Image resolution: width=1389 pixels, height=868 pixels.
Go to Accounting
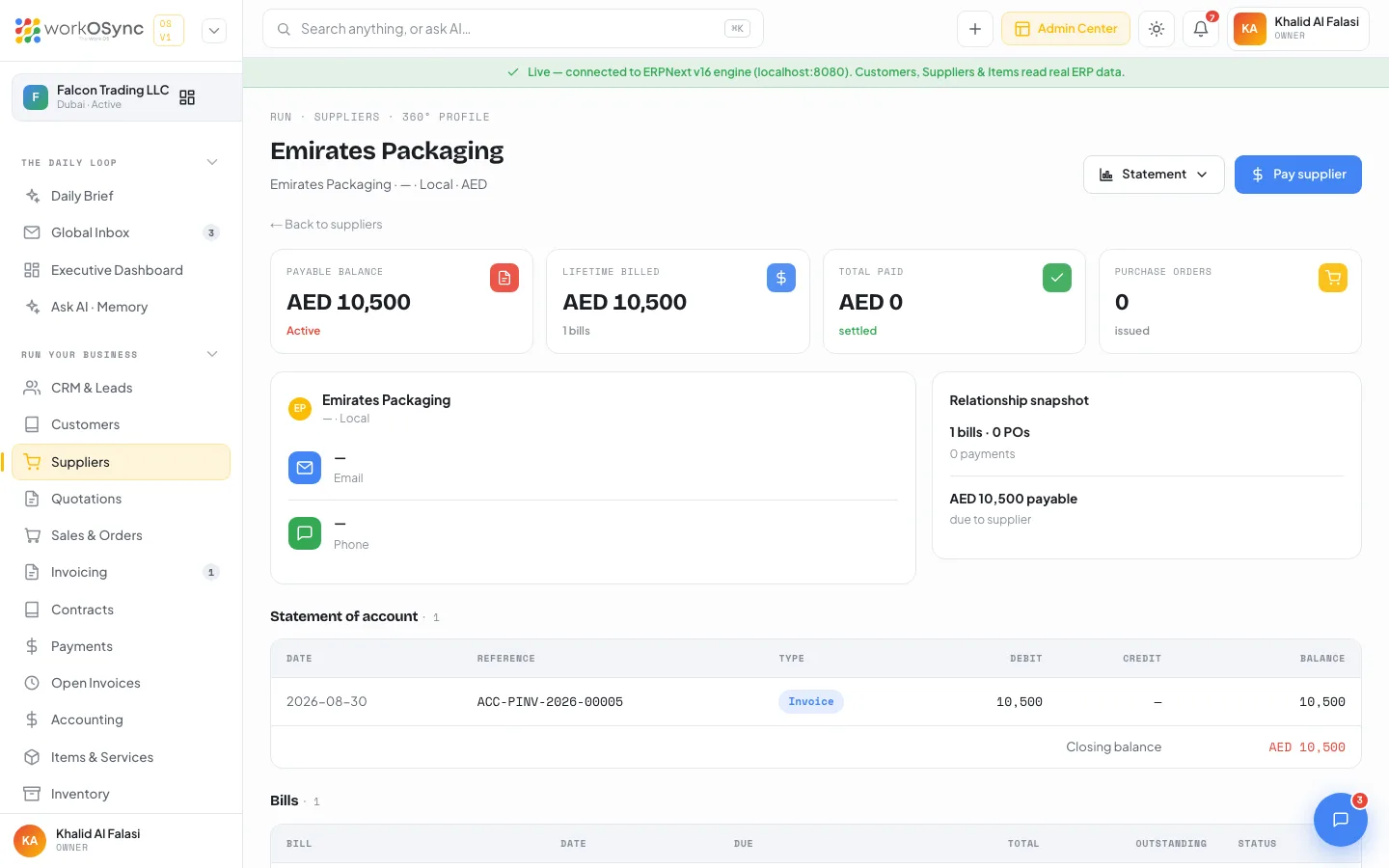(121, 719)
